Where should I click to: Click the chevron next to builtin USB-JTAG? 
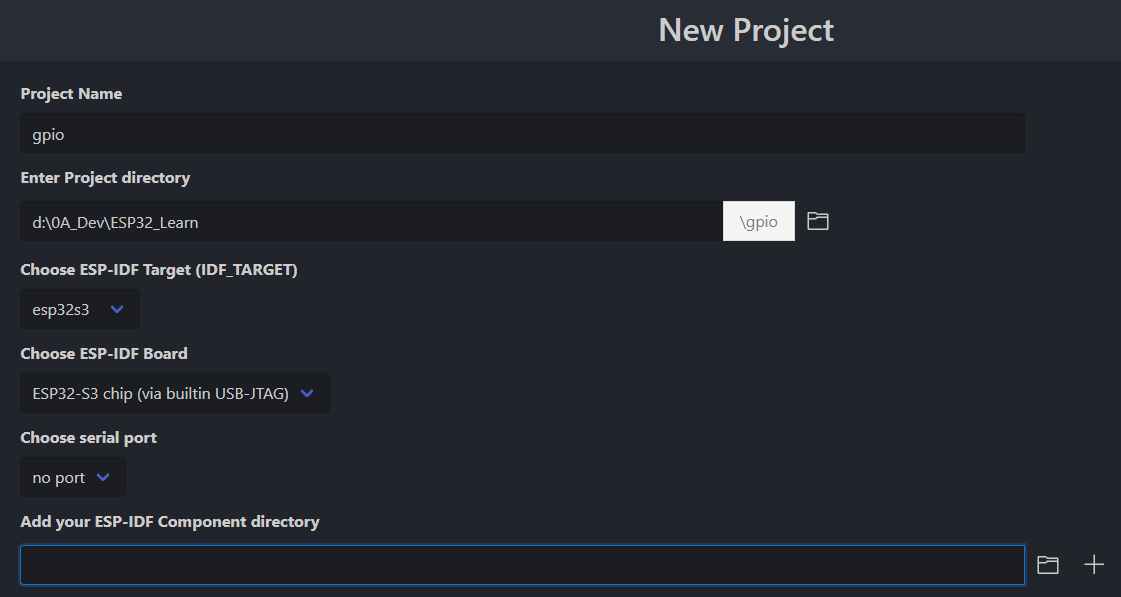307,394
